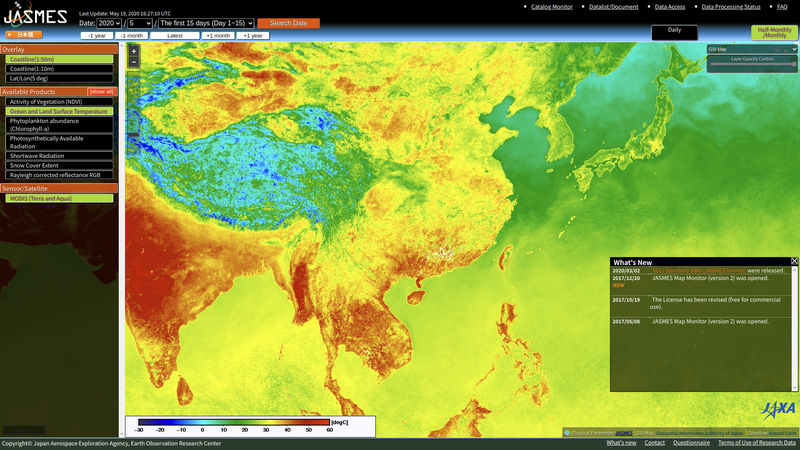Screen dimensions: 800x450
Task: Jump back with the -1 month button
Action: (131, 35)
